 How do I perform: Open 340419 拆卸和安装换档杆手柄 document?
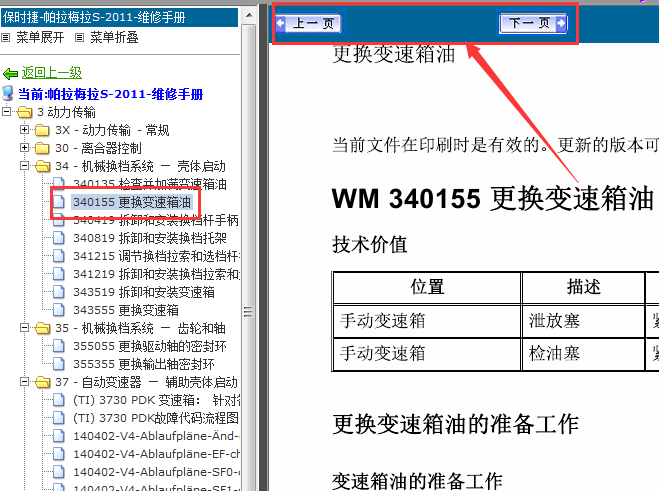point(156,220)
